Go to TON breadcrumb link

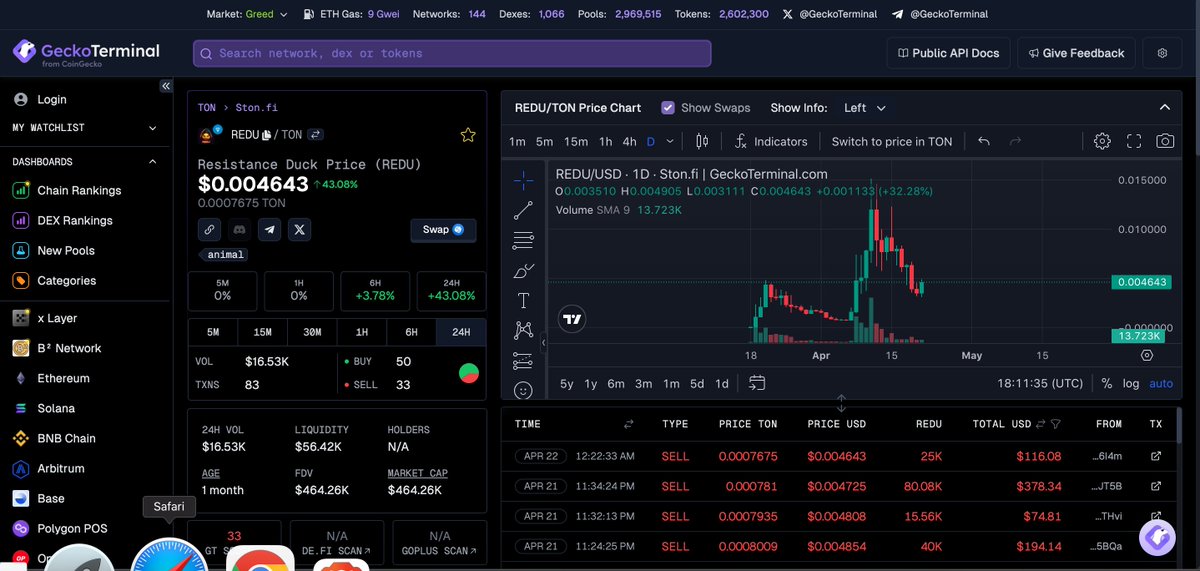tap(206, 107)
